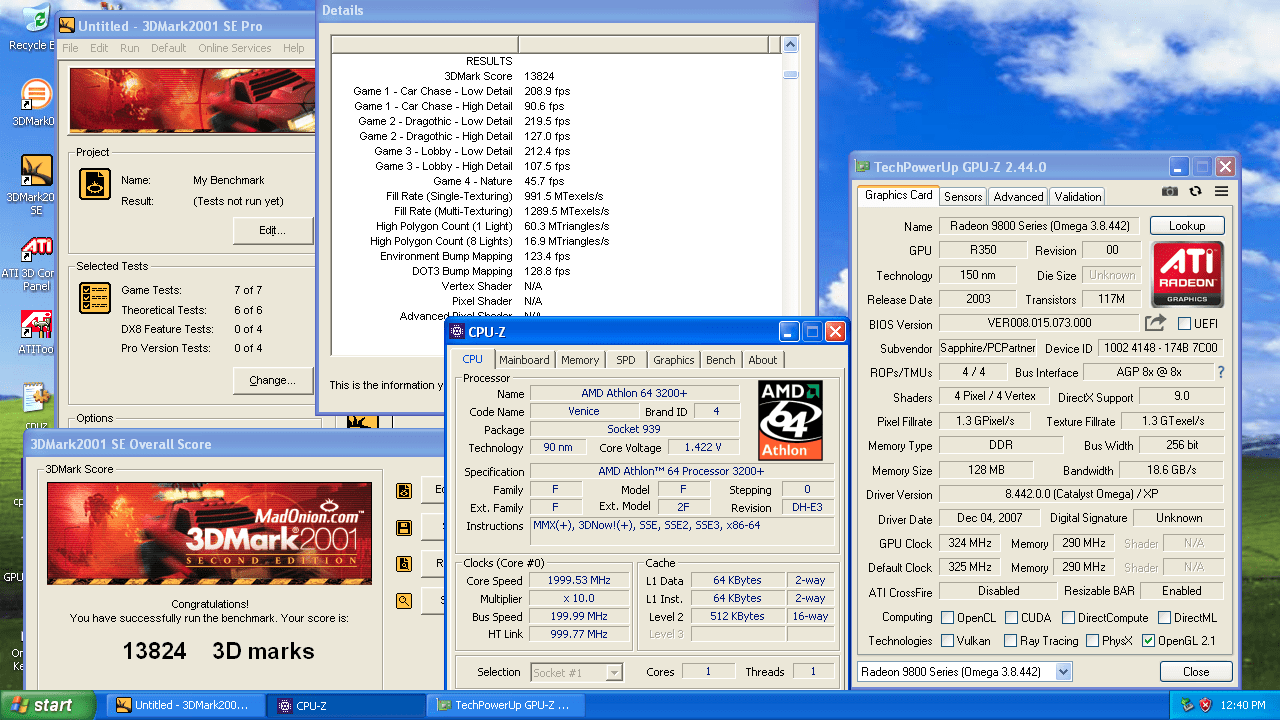The image size is (1280, 720).
Task: Click the red shield tray icon
Action: pyautogui.click(x=1206, y=705)
